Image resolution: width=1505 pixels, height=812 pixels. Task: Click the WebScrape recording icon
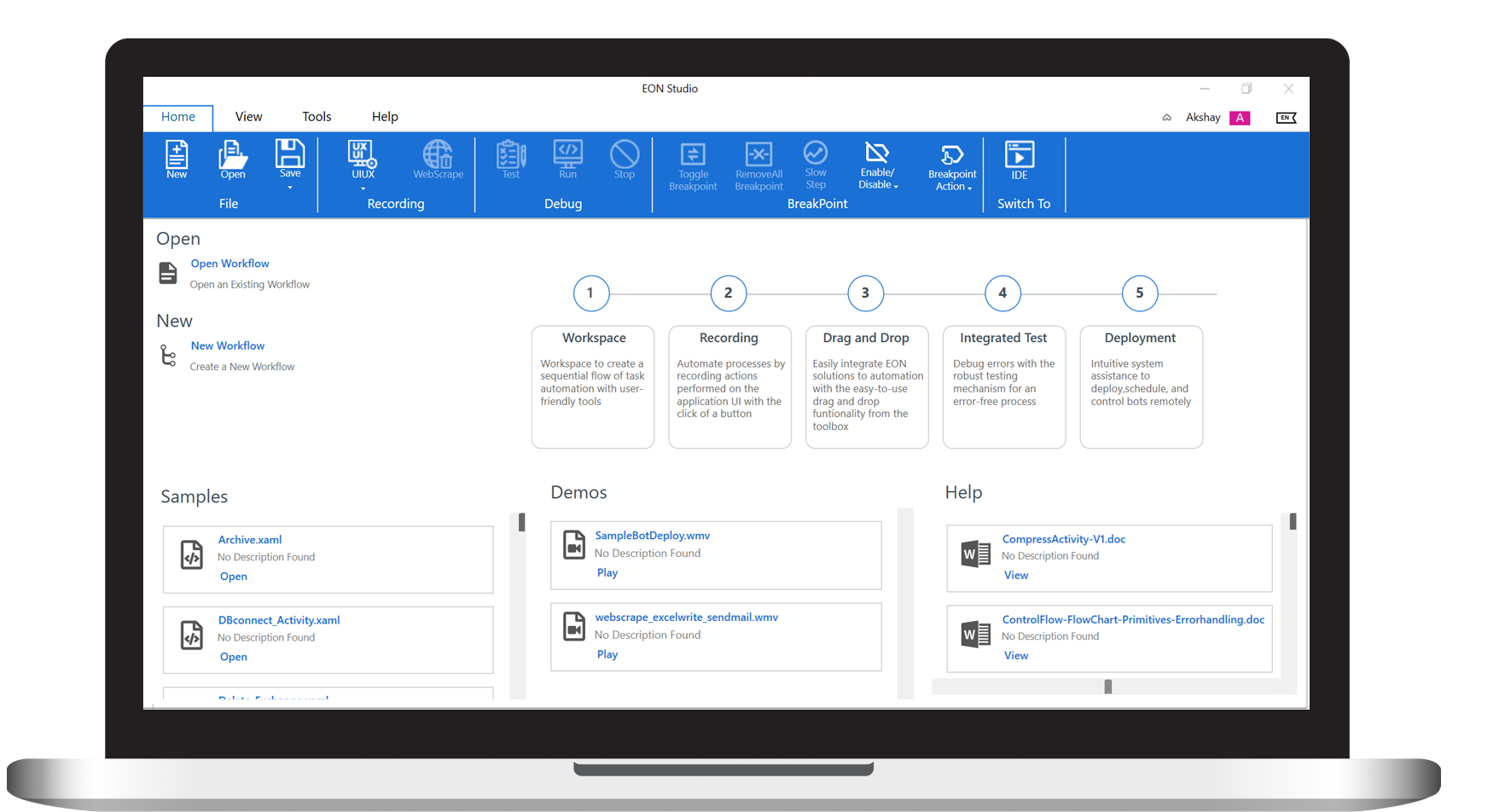pos(438,159)
